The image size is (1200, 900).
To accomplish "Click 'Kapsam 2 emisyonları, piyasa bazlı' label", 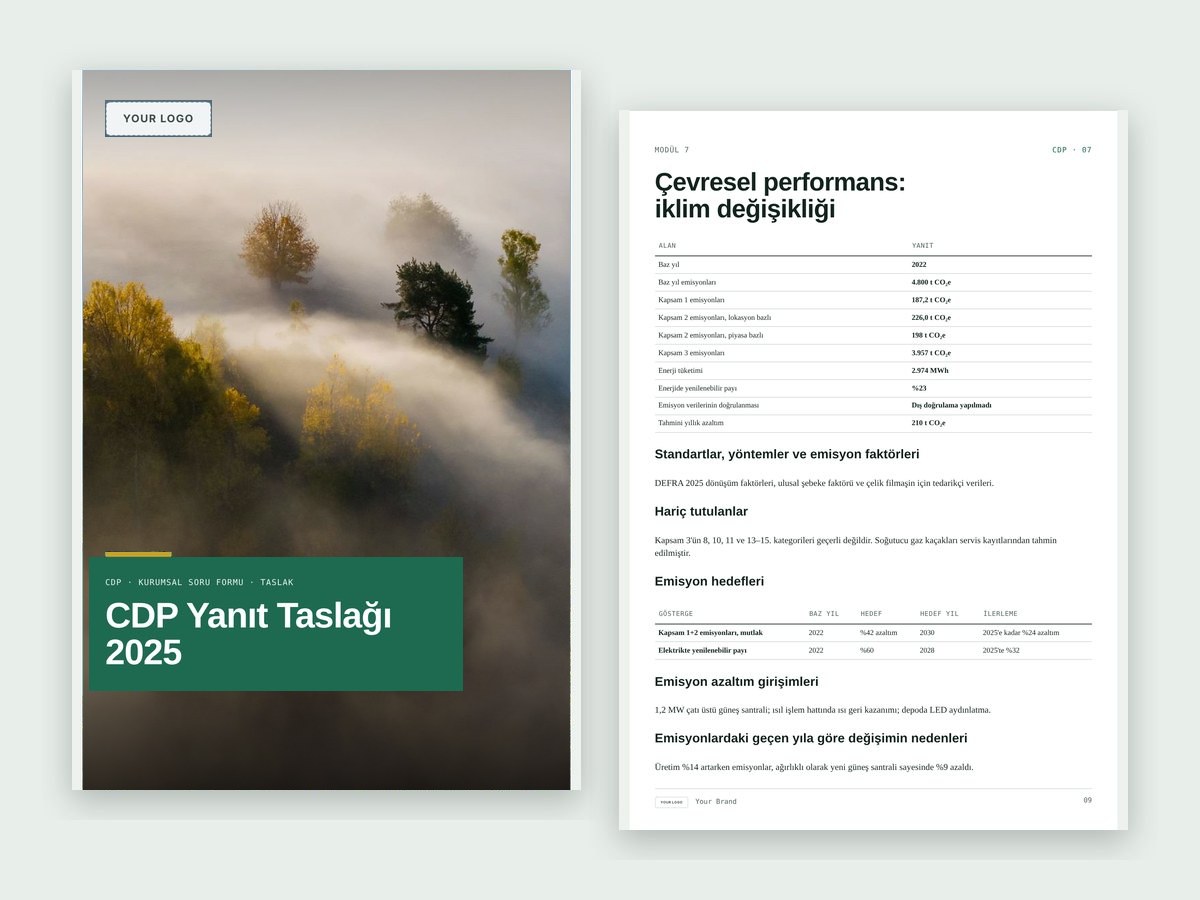I will pos(710,336).
